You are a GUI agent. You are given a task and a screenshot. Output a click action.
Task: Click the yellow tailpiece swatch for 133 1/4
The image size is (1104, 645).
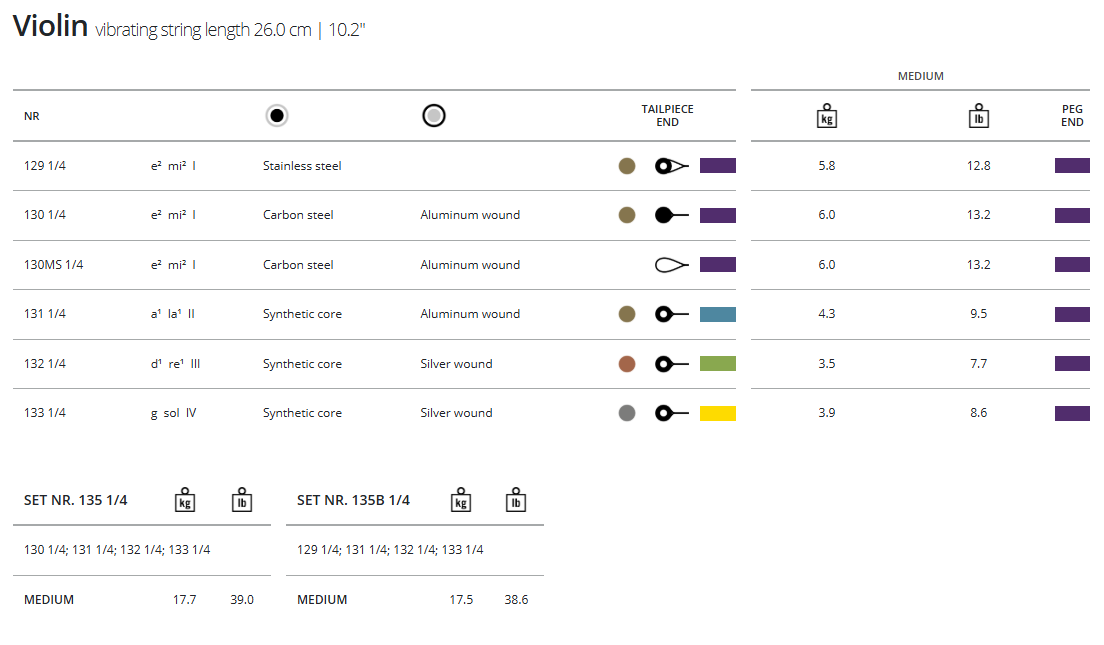pos(718,413)
